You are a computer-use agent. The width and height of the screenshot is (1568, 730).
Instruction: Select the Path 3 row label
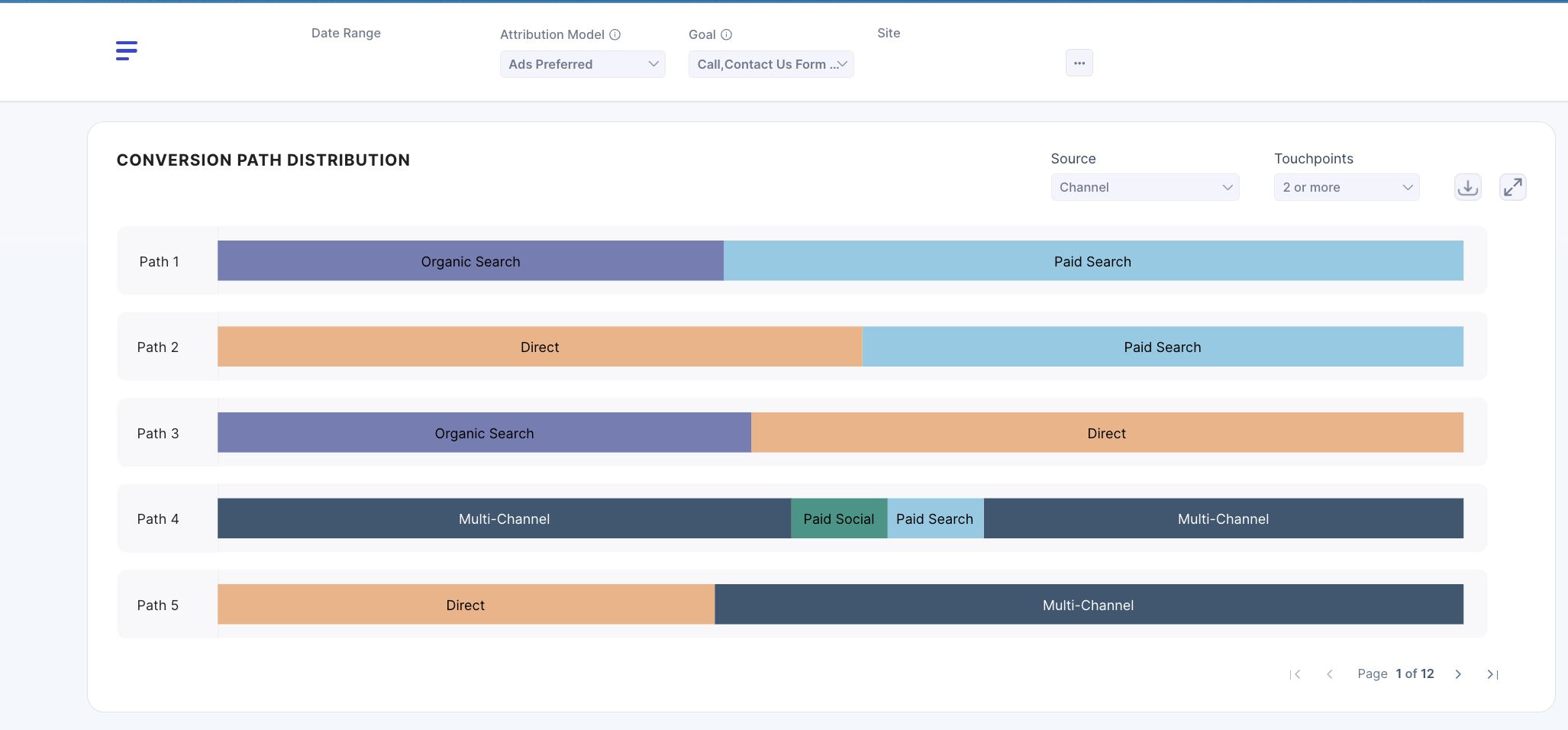click(x=158, y=434)
